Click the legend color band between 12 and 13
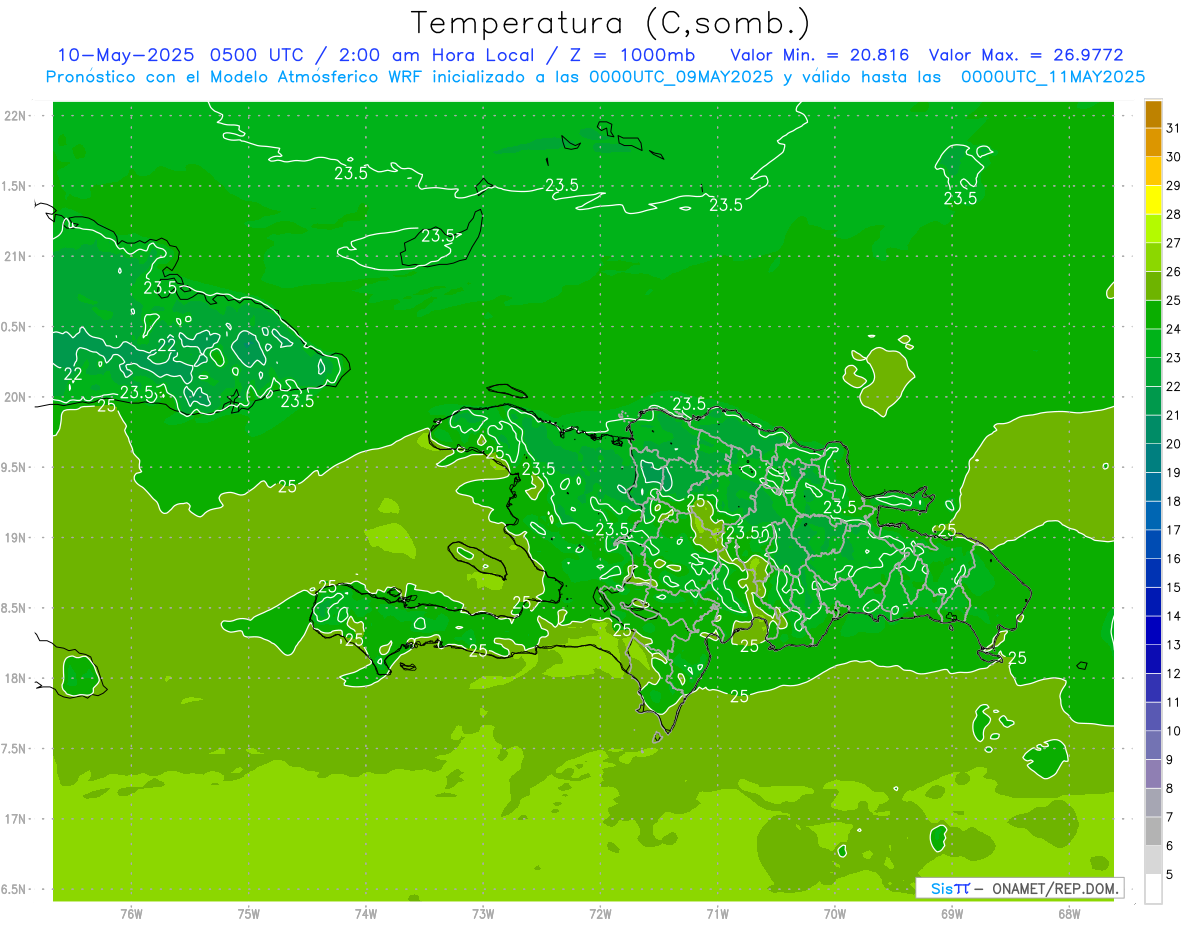 1153,659
